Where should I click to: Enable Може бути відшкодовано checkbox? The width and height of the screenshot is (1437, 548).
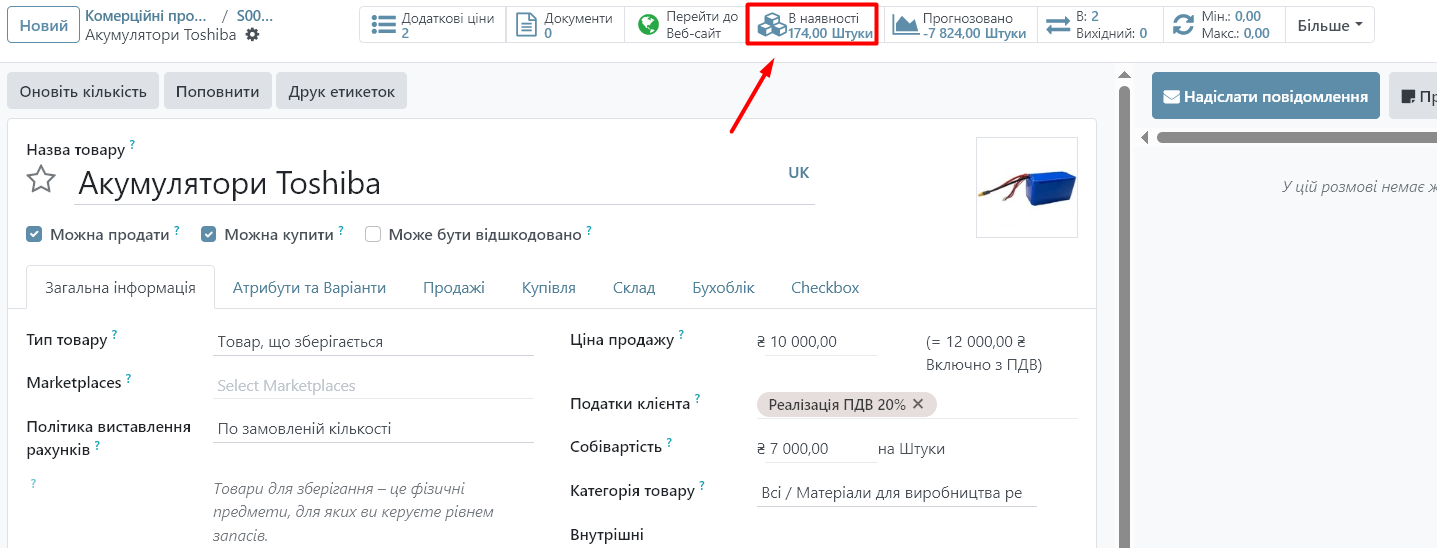pos(373,234)
